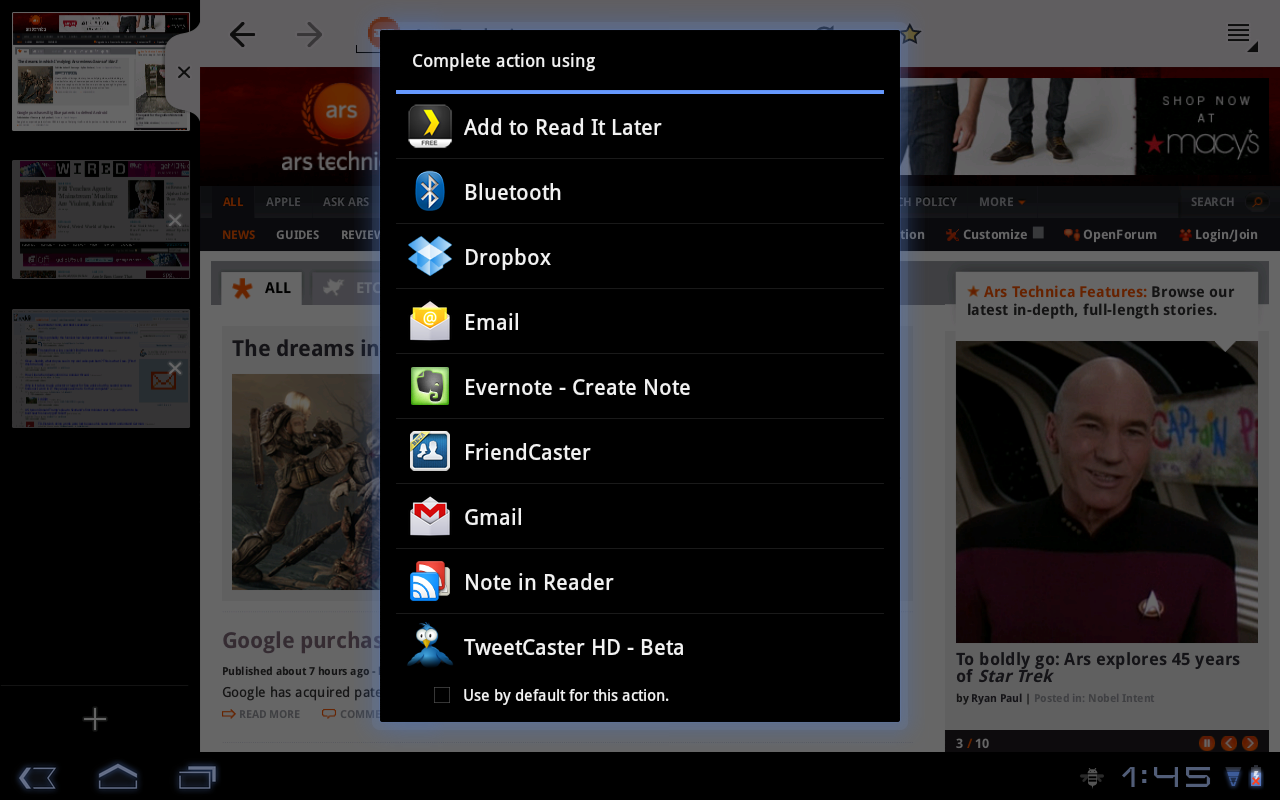This screenshot has height=800, width=1280.
Task: Enable 'Use by default for this action'
Action: 442,695
